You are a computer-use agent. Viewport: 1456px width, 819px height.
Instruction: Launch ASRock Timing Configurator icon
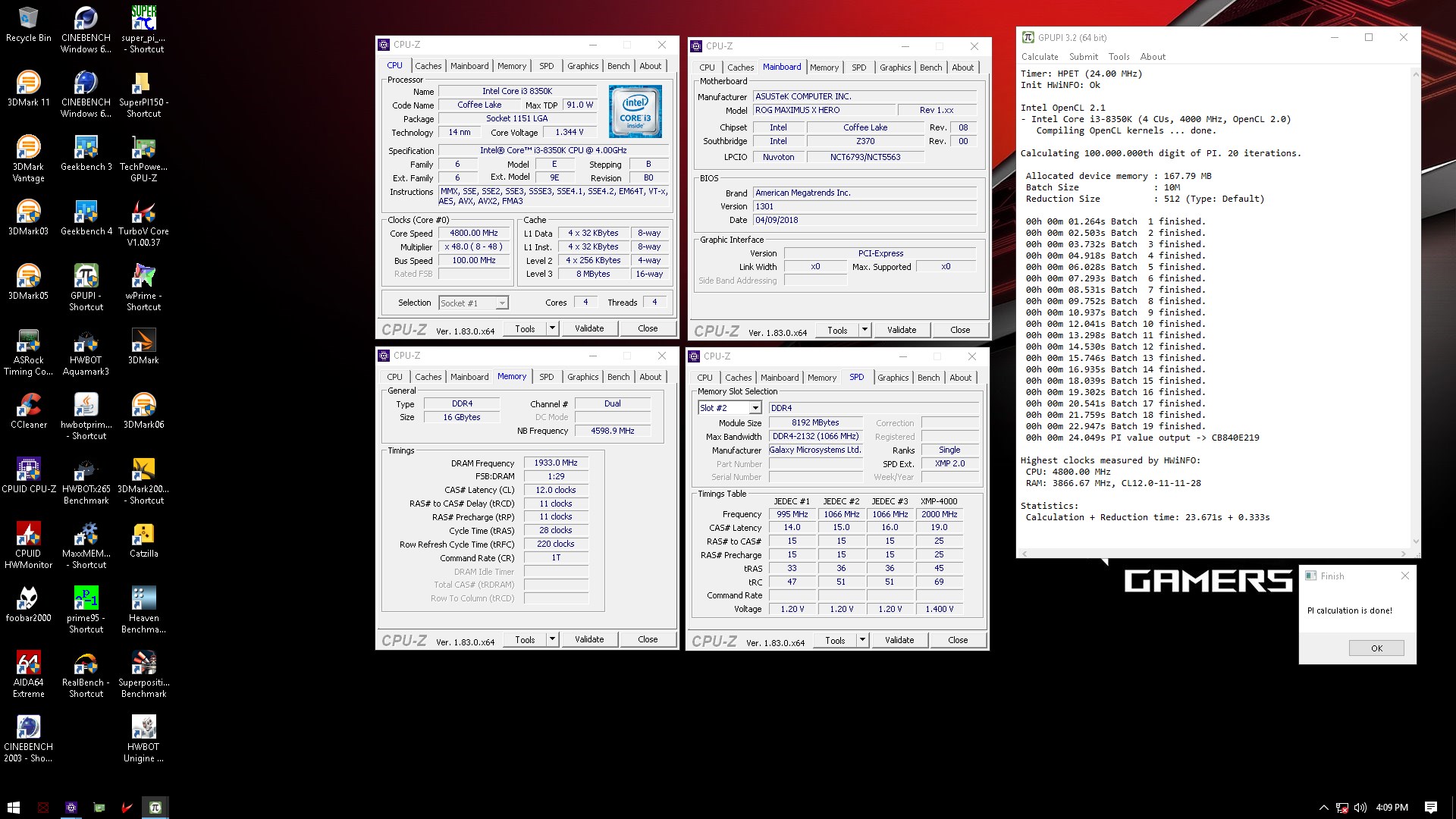(x=28, y=353)
